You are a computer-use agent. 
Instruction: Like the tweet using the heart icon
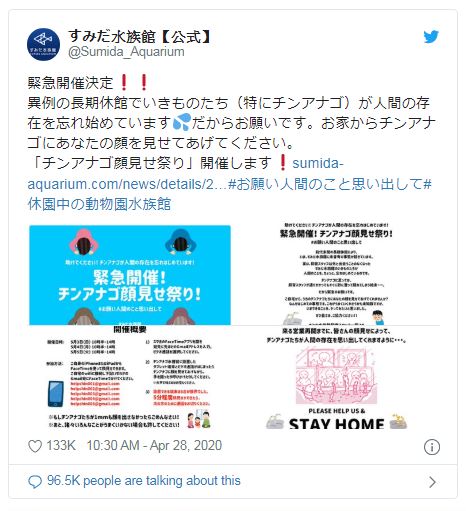[35, 446]
